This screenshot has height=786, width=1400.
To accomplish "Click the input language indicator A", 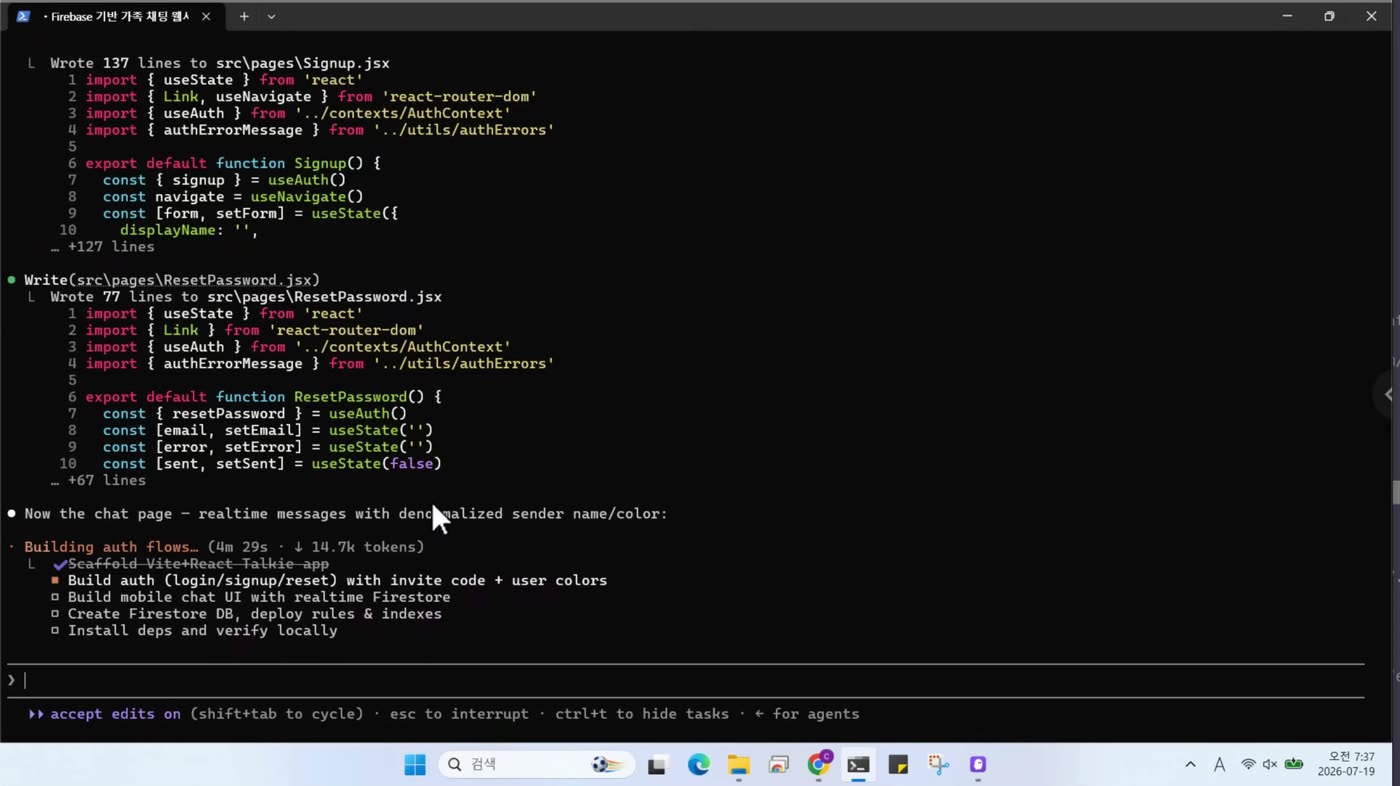I will pos(1219,765).
